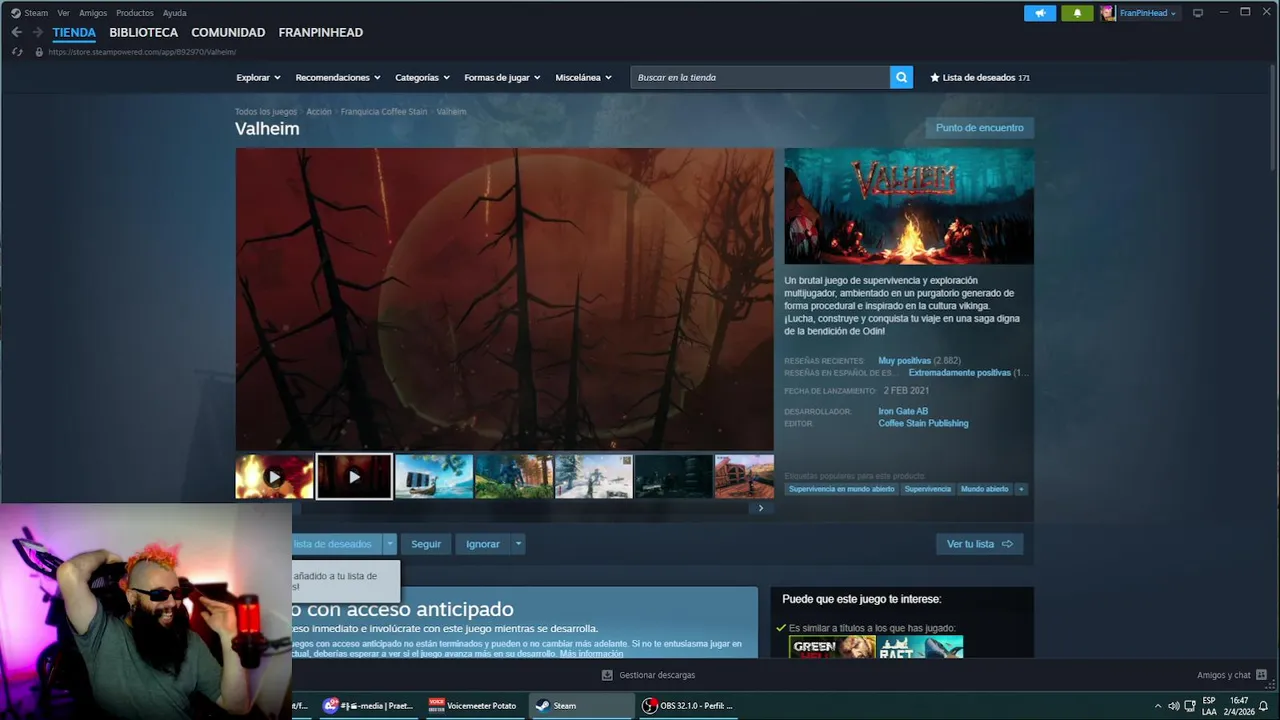Switch to the COMUNIDAD tab
The image size is (1280, 720).
click(x=228, y=32)
